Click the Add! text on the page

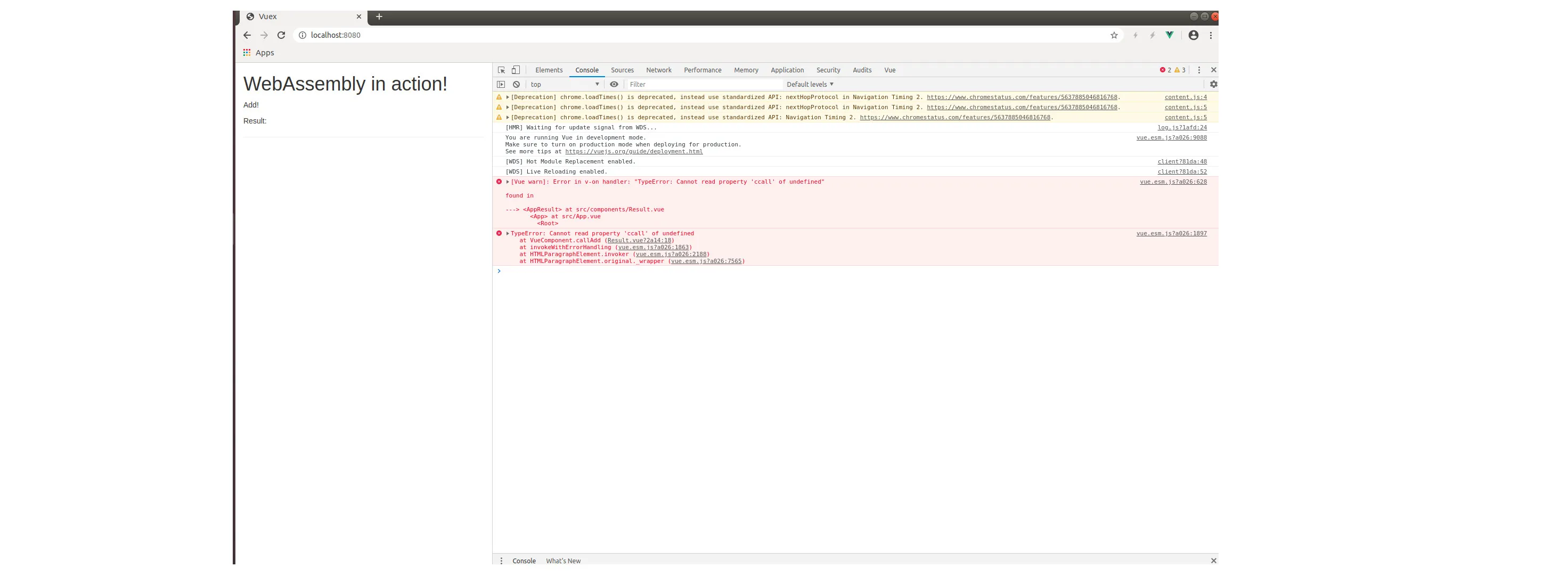[x=251, y=105]
